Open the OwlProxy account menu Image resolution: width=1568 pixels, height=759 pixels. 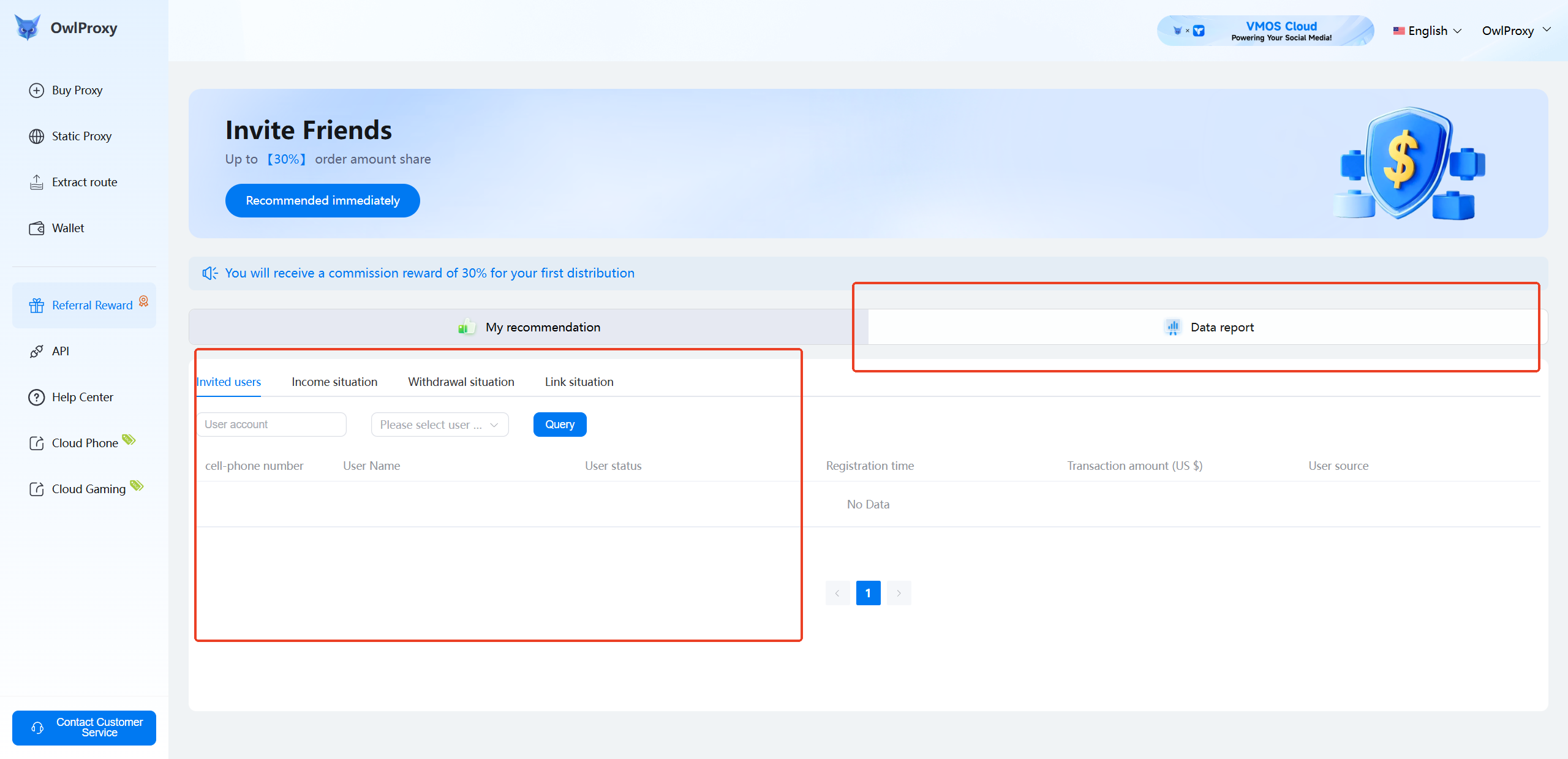(1517, 31)
